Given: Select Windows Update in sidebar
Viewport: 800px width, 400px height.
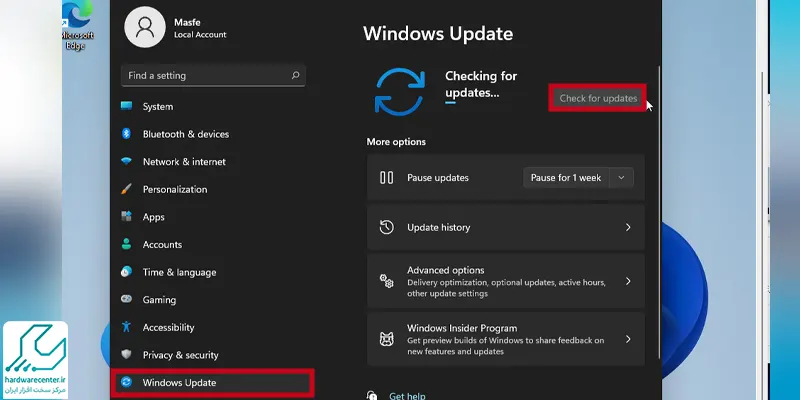Looking at the screenshot, I should 212,382.
